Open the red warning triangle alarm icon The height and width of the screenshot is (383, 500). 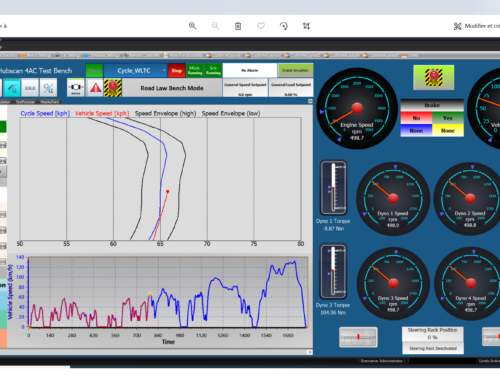(95, 88)
